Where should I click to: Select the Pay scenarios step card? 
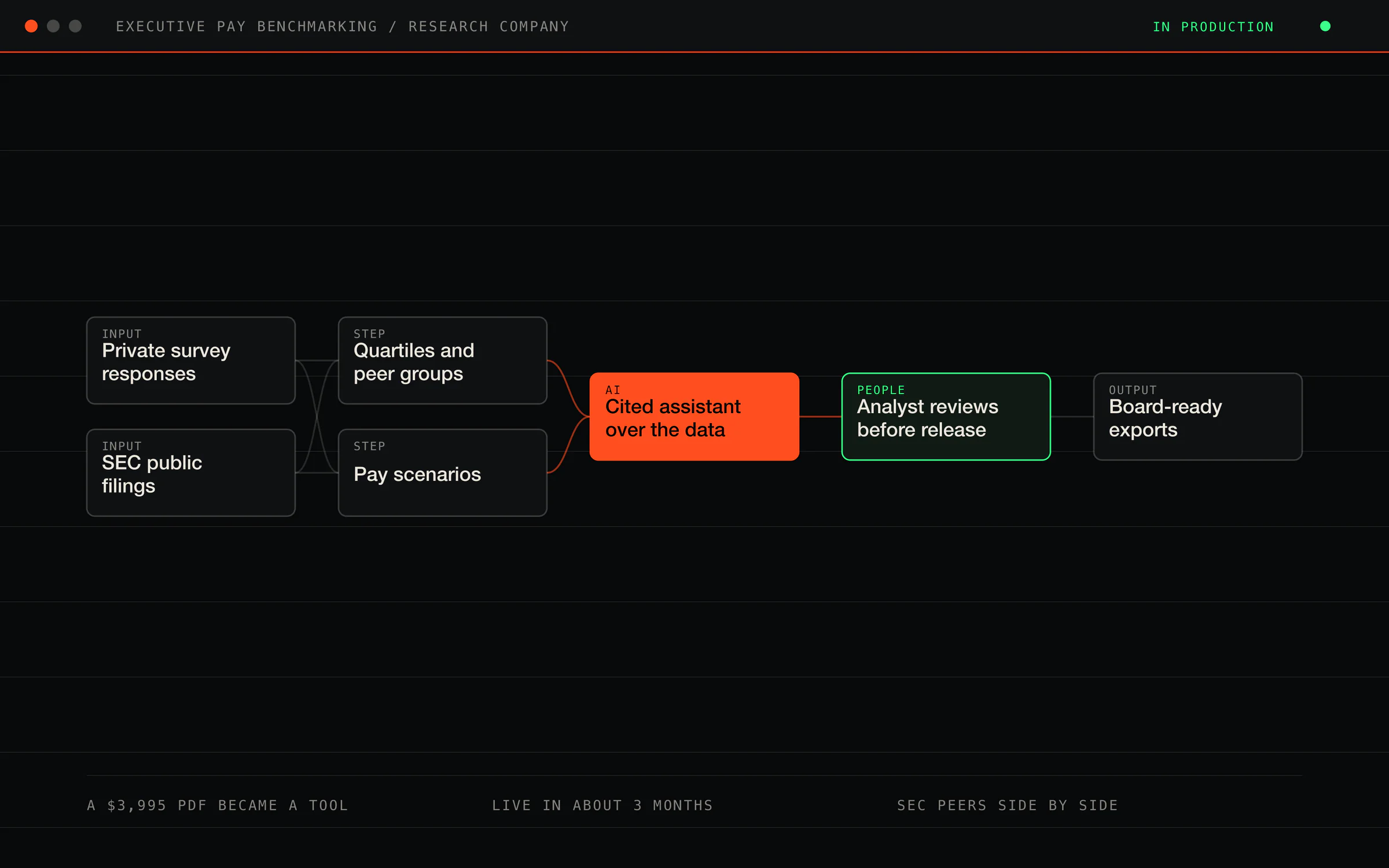pyautogui.click(x=443, y=473)
